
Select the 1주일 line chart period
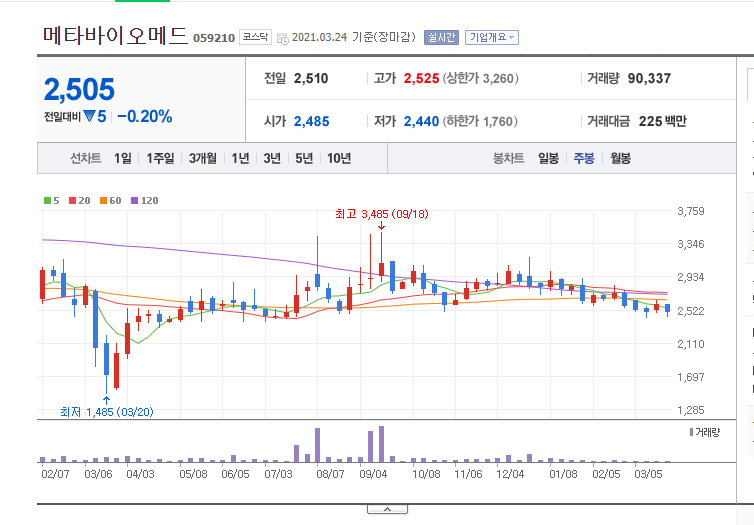160,158
